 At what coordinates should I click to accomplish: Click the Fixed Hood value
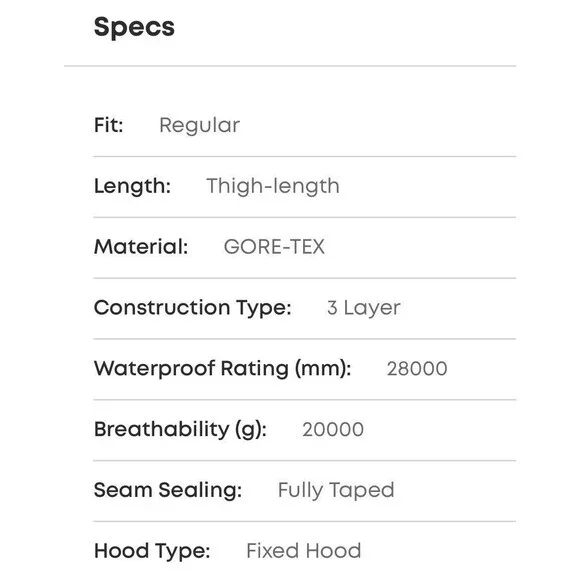304,551
